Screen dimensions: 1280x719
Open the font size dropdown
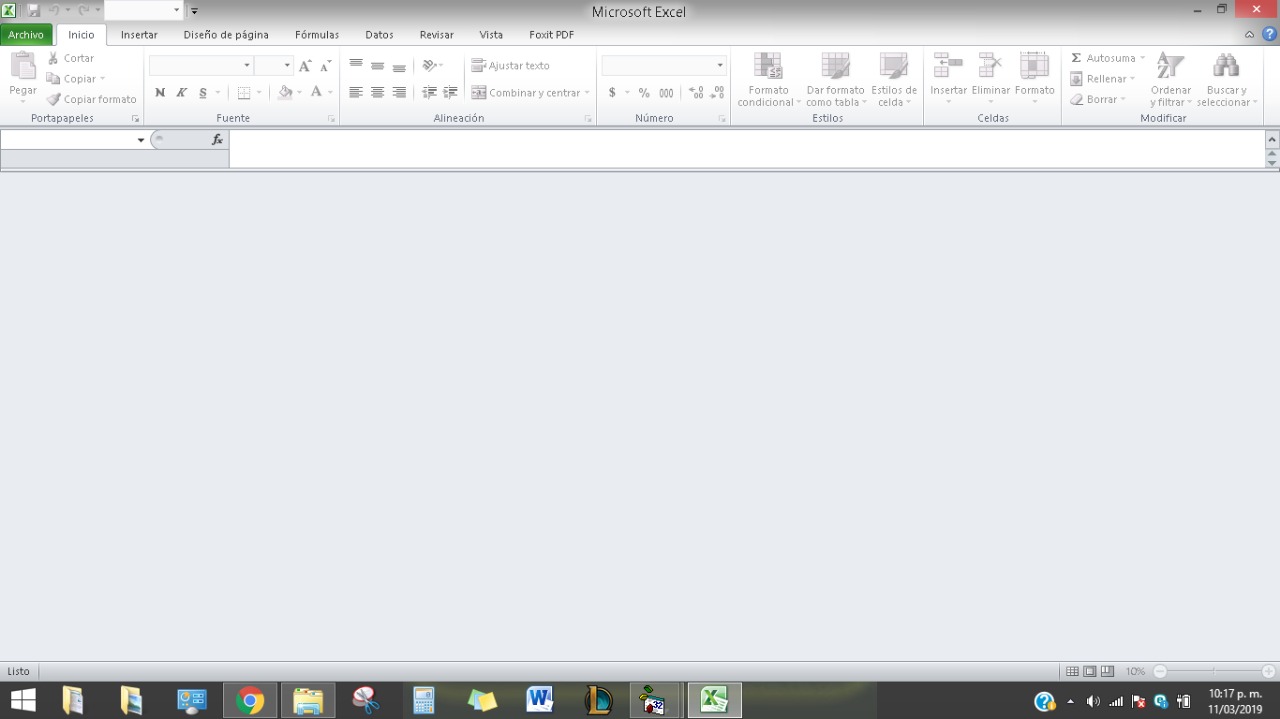point(287,65)
